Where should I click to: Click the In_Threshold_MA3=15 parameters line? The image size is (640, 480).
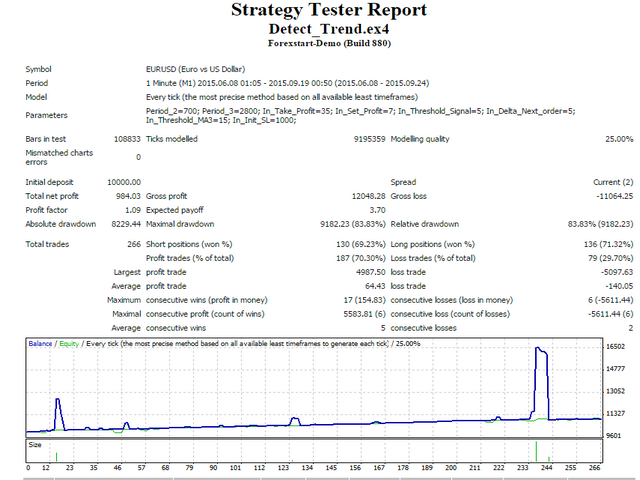click(x=221, y=120)
